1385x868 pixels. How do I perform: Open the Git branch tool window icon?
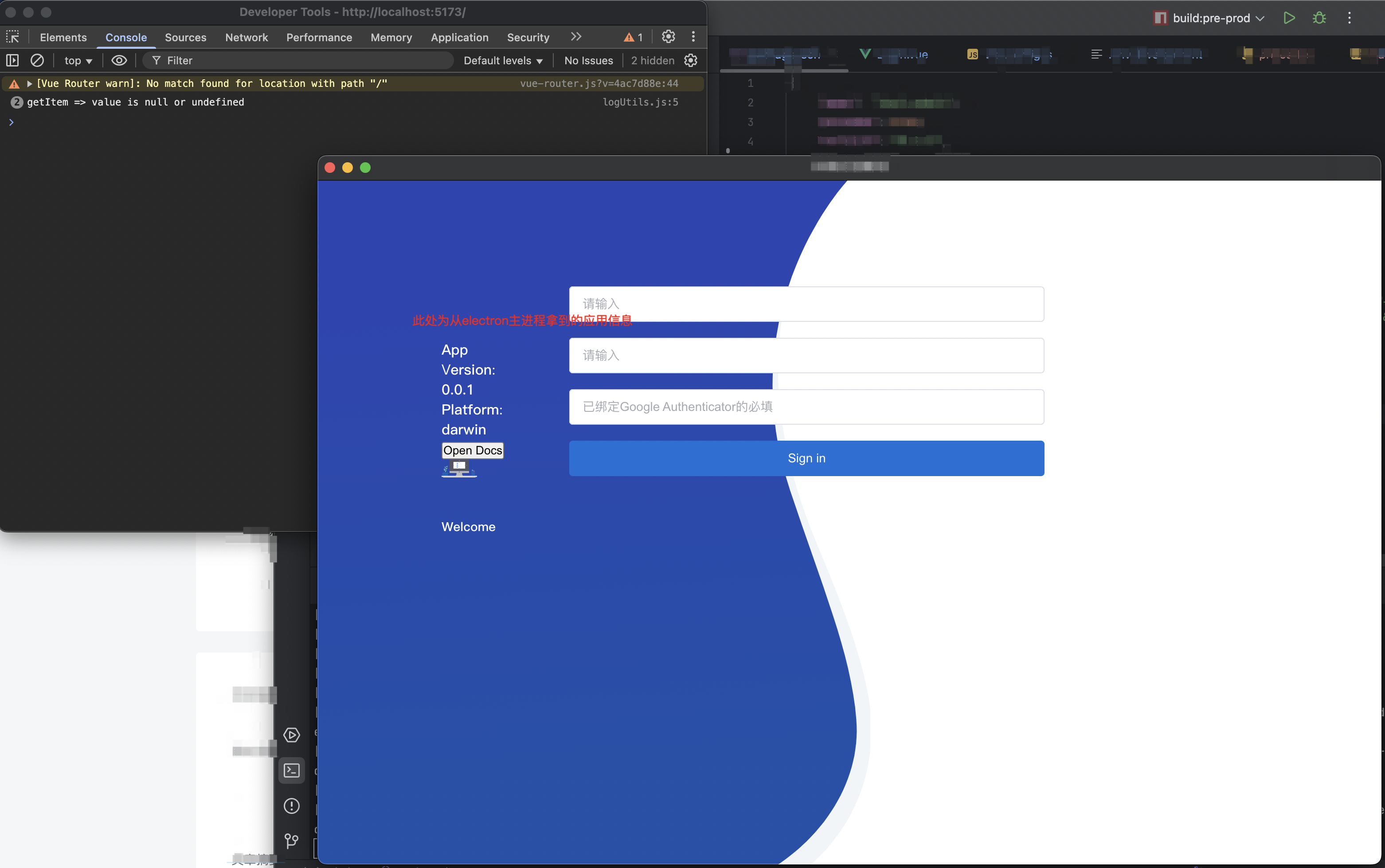pyautogui.click(x=292, y=841)
